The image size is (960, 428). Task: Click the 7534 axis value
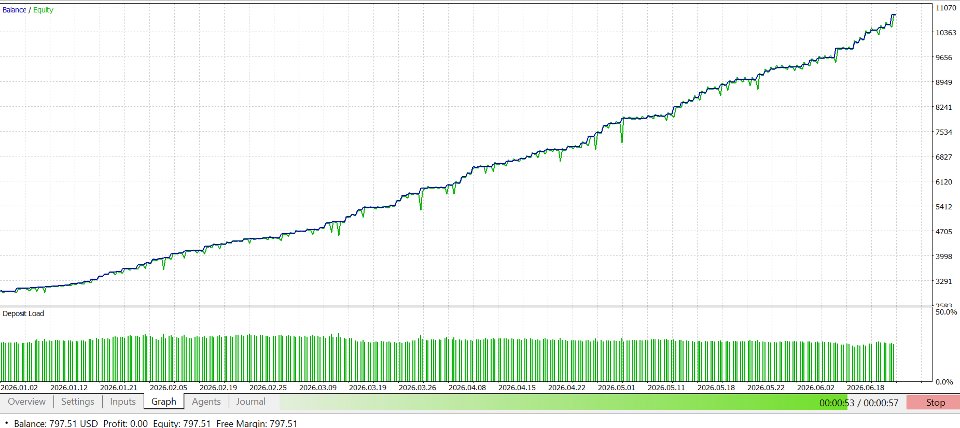945,132
